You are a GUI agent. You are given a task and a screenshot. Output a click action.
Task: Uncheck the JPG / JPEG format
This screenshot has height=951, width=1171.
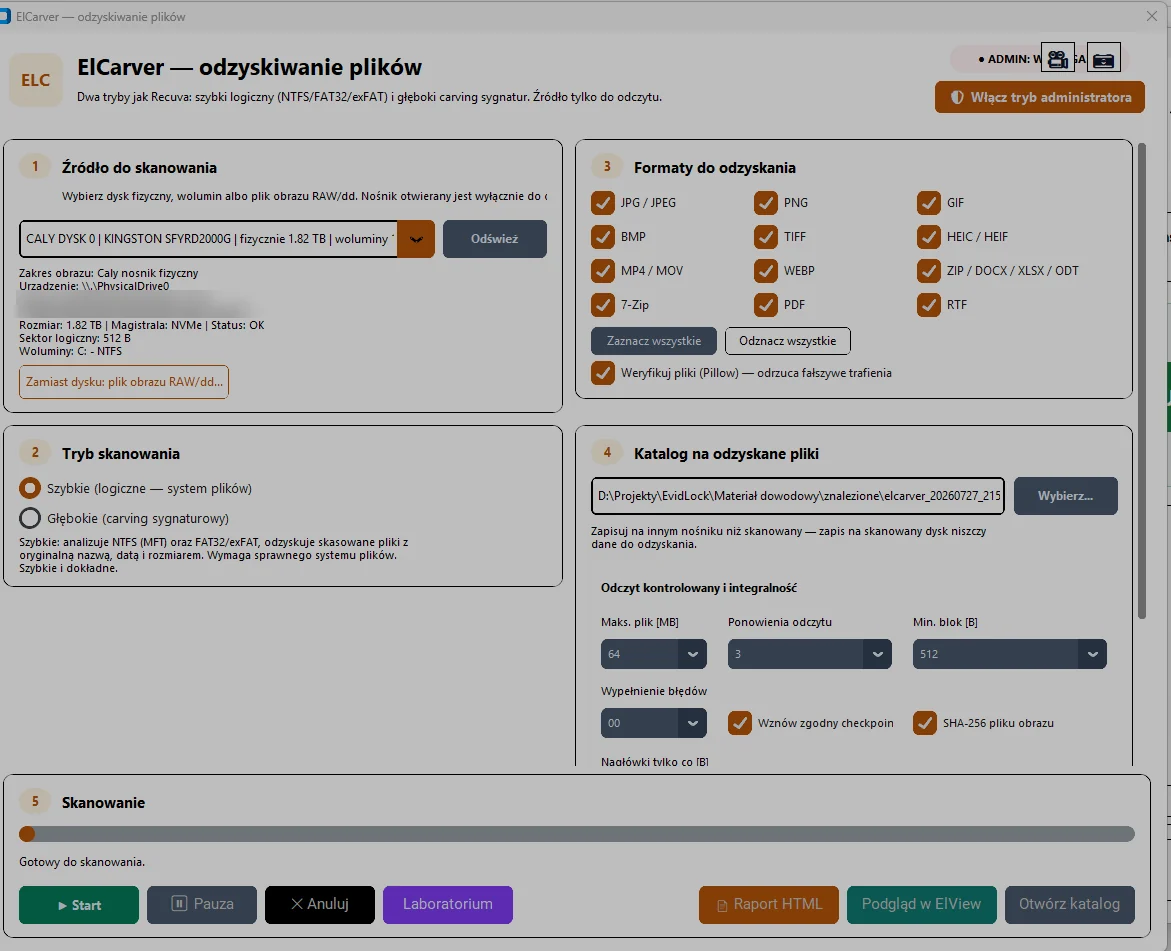click(602, 202)
